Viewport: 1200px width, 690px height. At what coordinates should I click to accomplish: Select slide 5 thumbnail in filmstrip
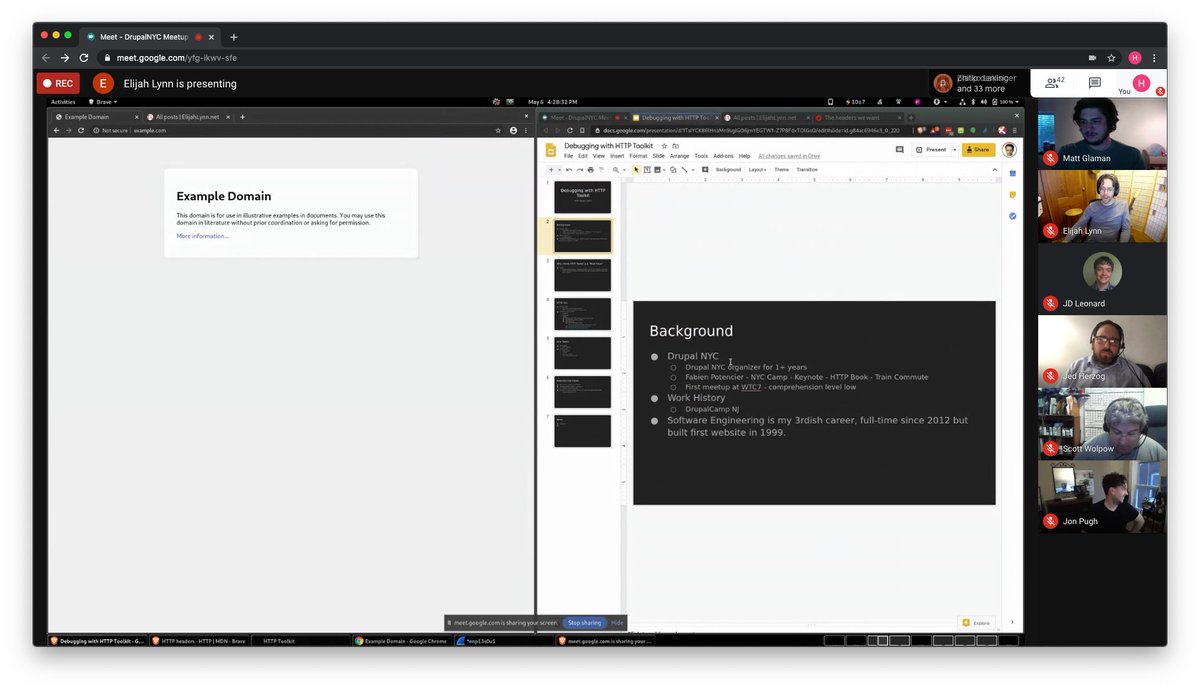click(x=582, y=353)
